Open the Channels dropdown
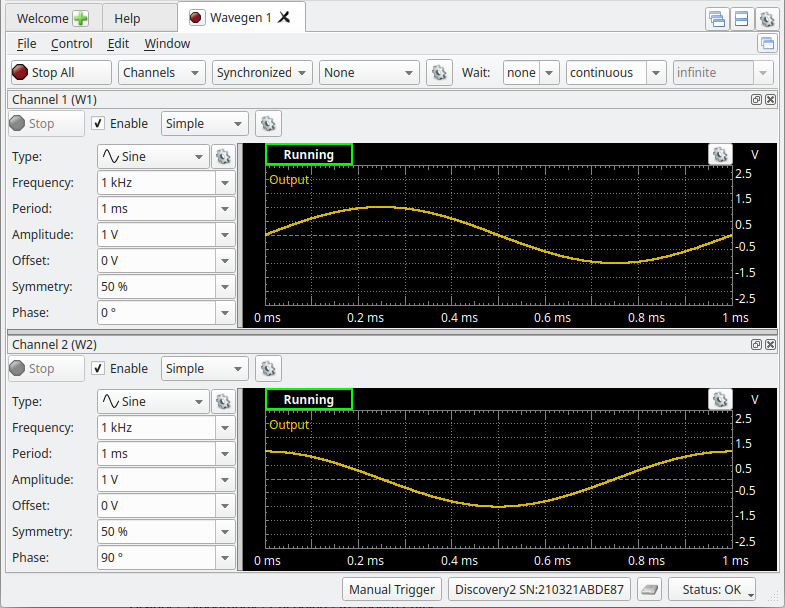785x608 pixels. coord(162,73)
